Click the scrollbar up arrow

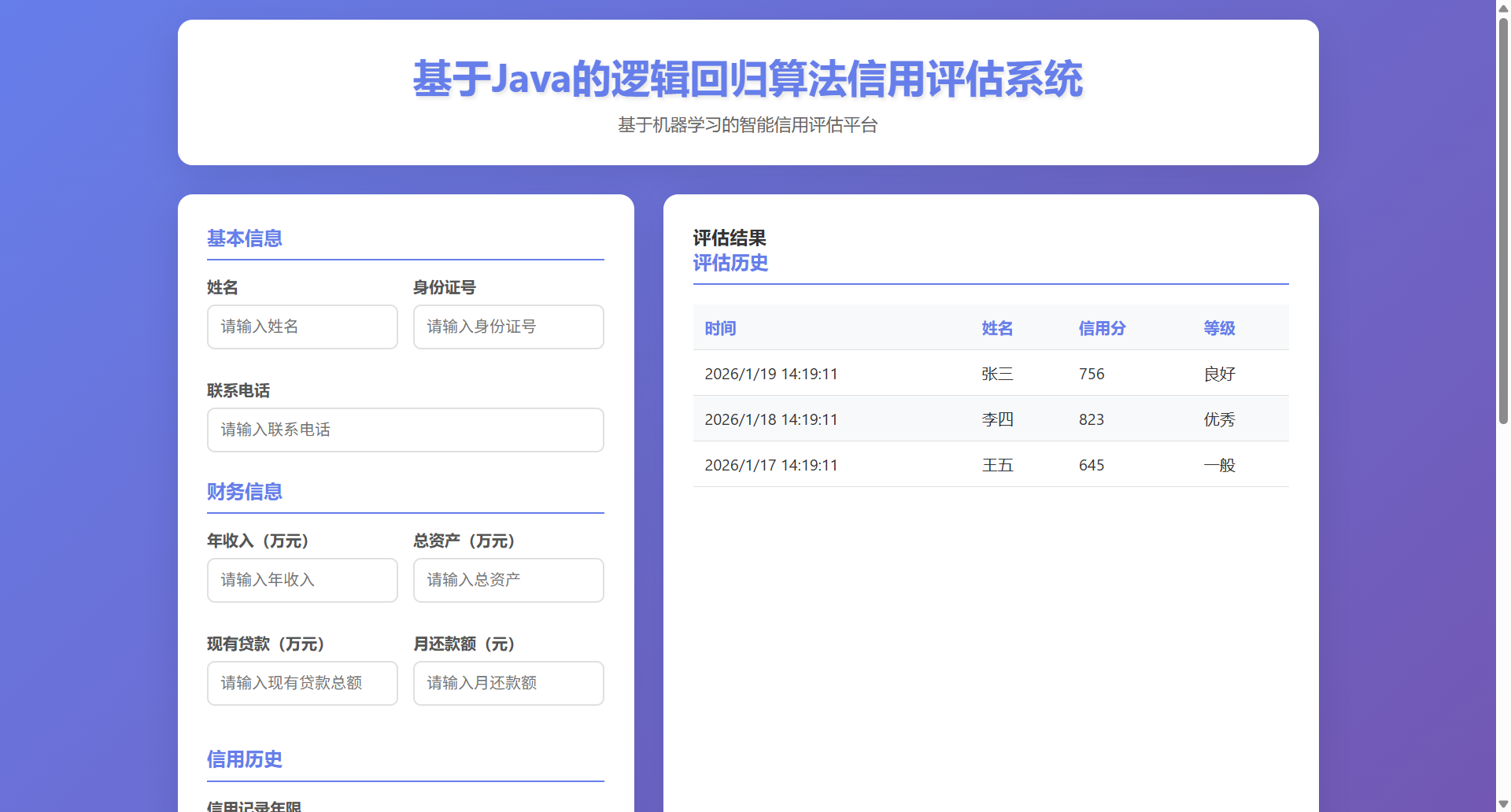tap(1503, 8)
